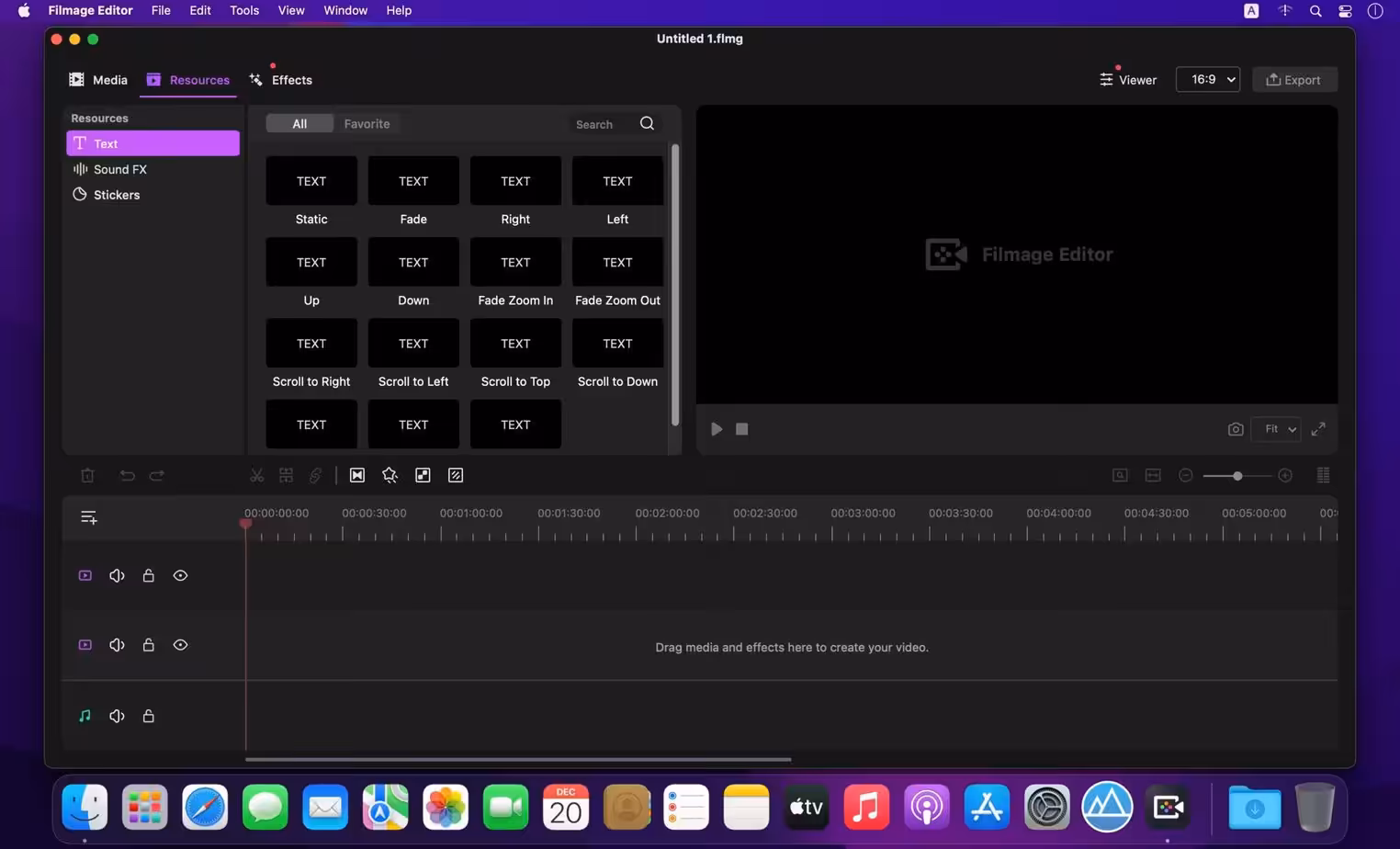Toggle visibility of the first video track
1400x849 pixels.
click(x=180, y=575)
